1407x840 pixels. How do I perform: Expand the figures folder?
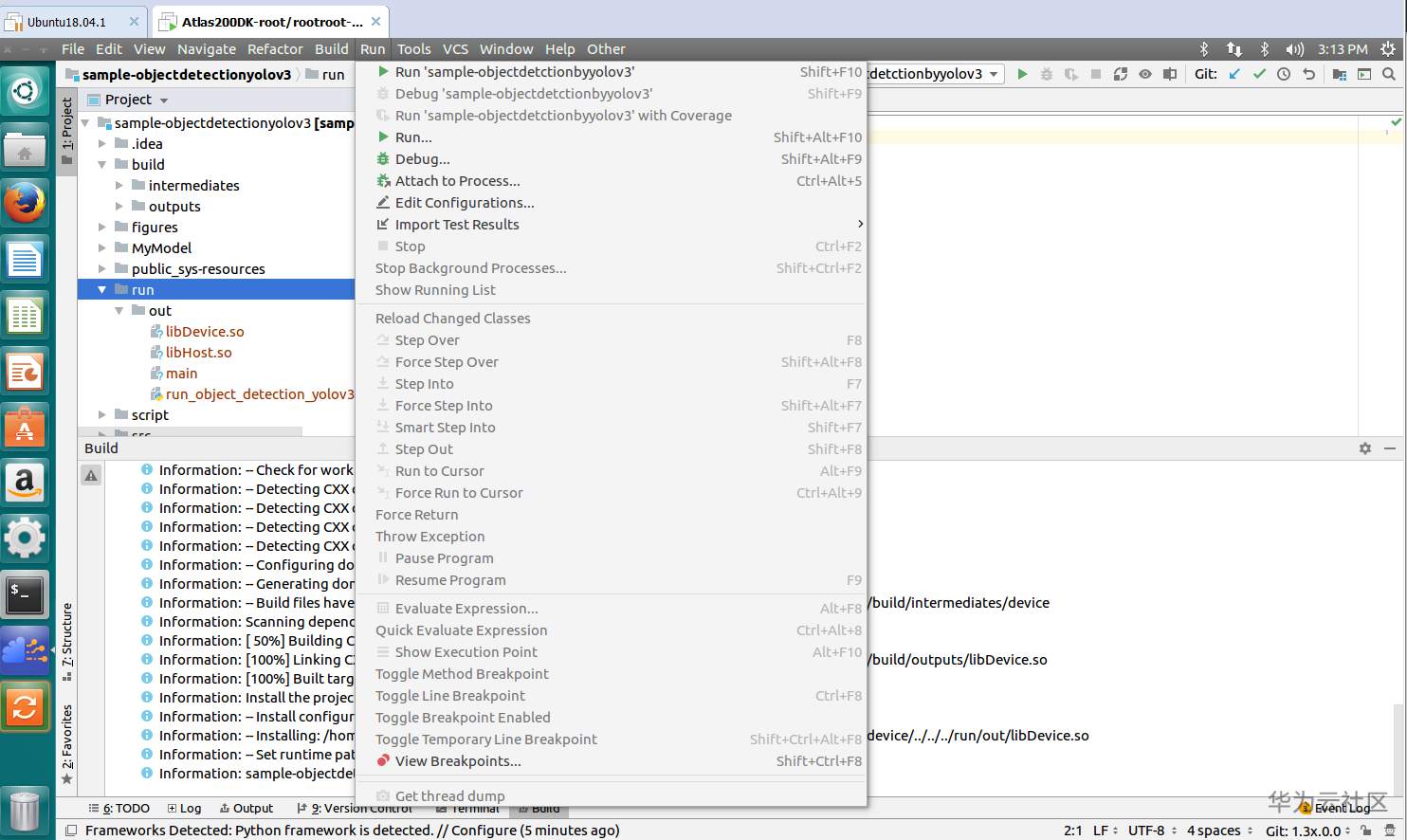[x=102, y=228]
